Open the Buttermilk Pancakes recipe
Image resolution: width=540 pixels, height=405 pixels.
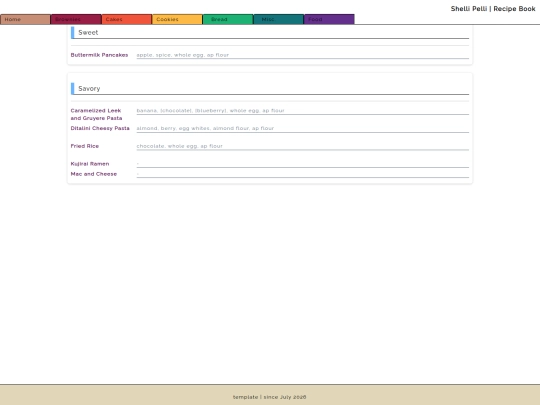pyautogui.click(x=99, y=55)
